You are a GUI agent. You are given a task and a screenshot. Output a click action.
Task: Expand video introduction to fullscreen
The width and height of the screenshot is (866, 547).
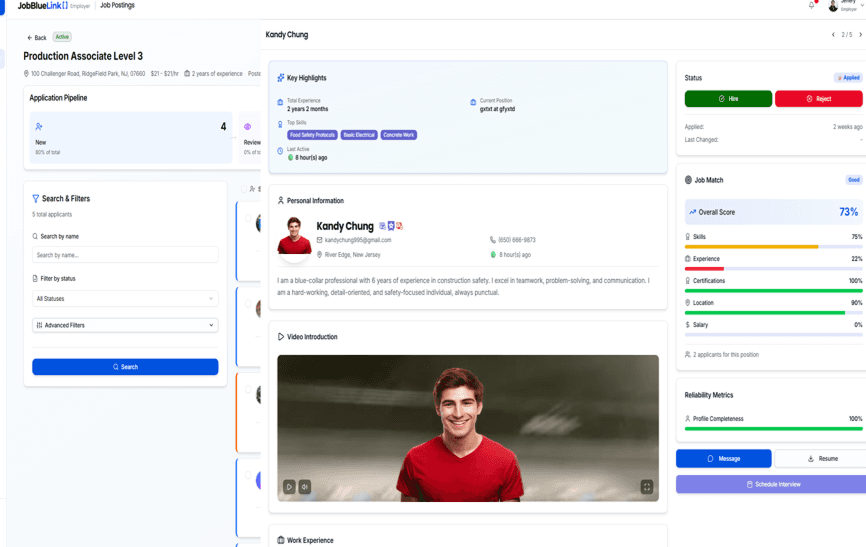[x=647, y=487]
